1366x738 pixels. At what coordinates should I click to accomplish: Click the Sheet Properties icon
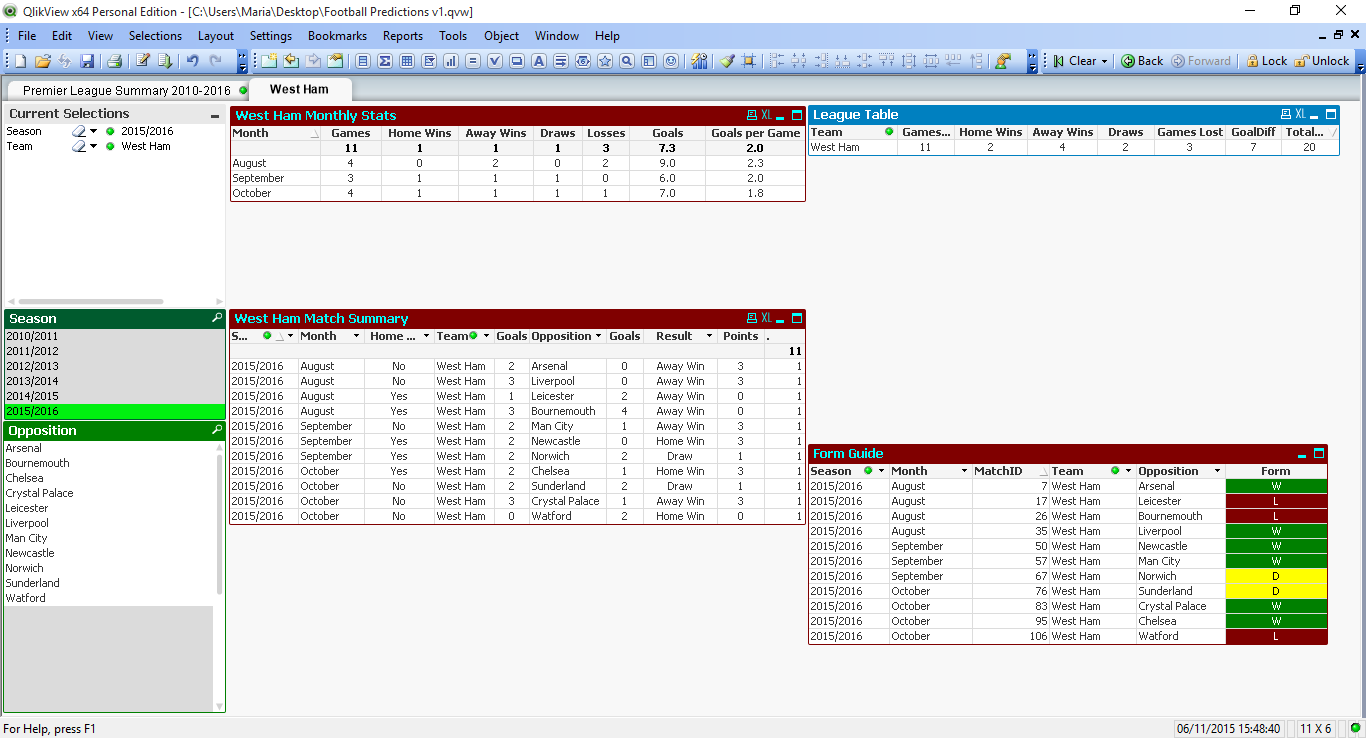(335, 61)
